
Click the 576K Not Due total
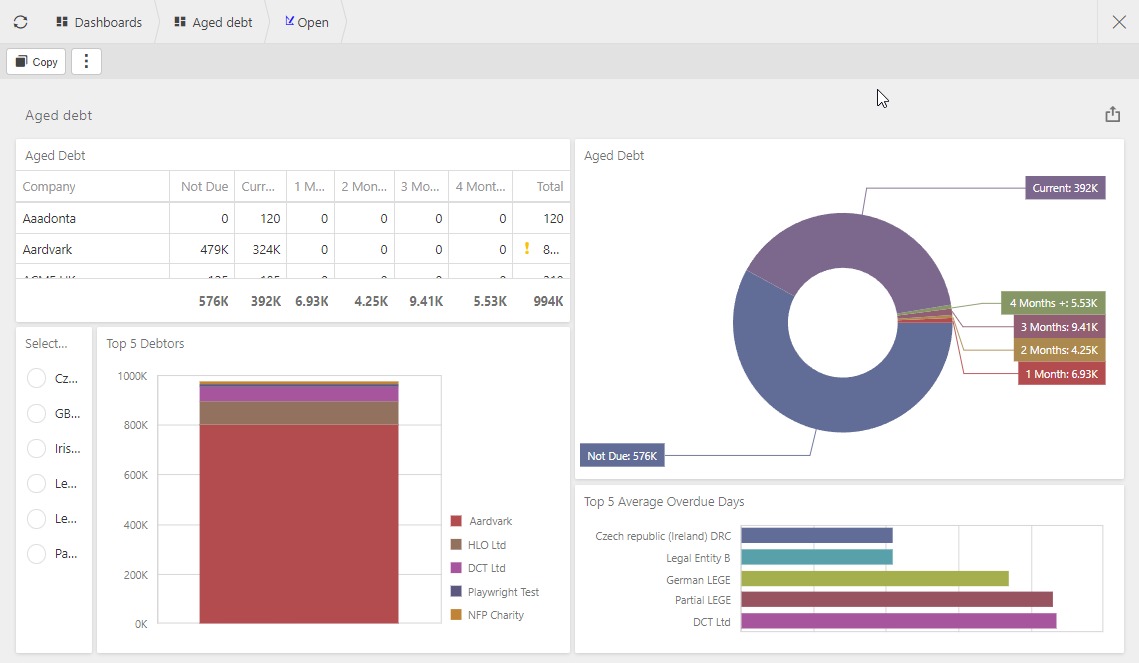[x=214, y=301]
